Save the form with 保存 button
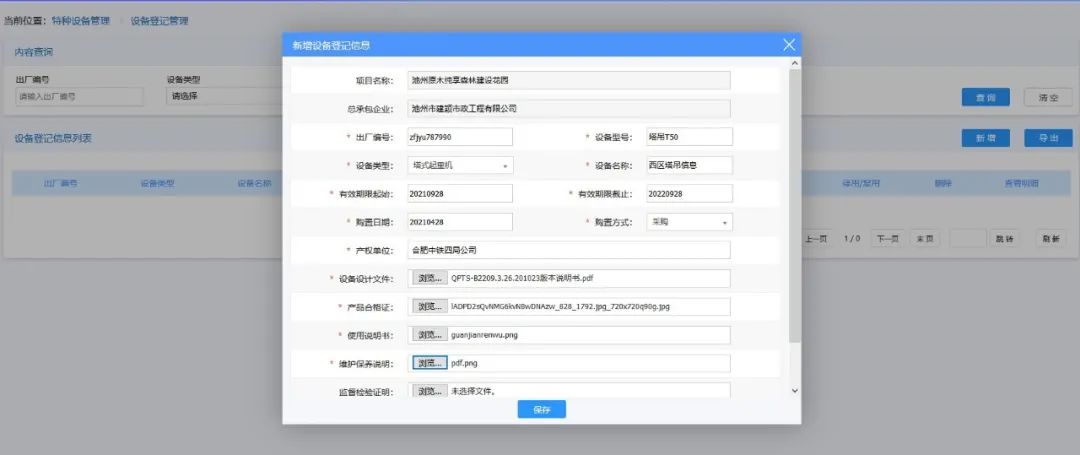The image size is (1080, 455). coord(541,409)
